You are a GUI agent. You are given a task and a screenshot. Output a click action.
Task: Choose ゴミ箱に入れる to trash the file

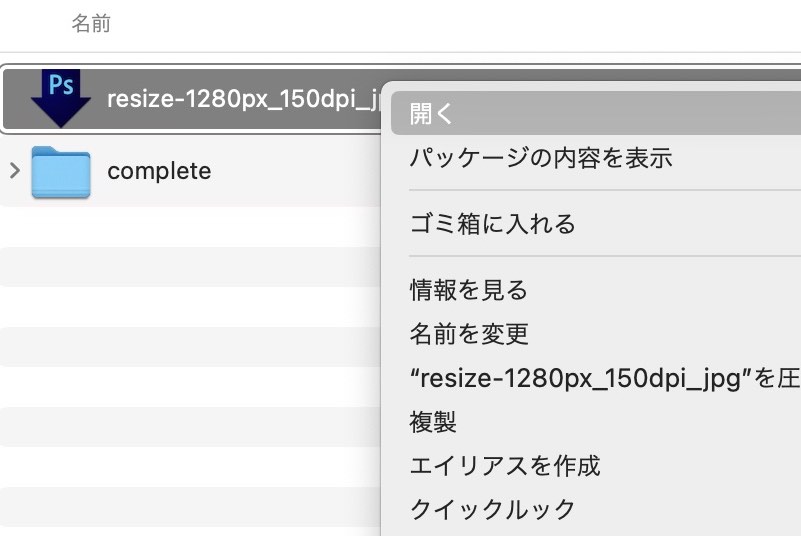pos(493,224)
